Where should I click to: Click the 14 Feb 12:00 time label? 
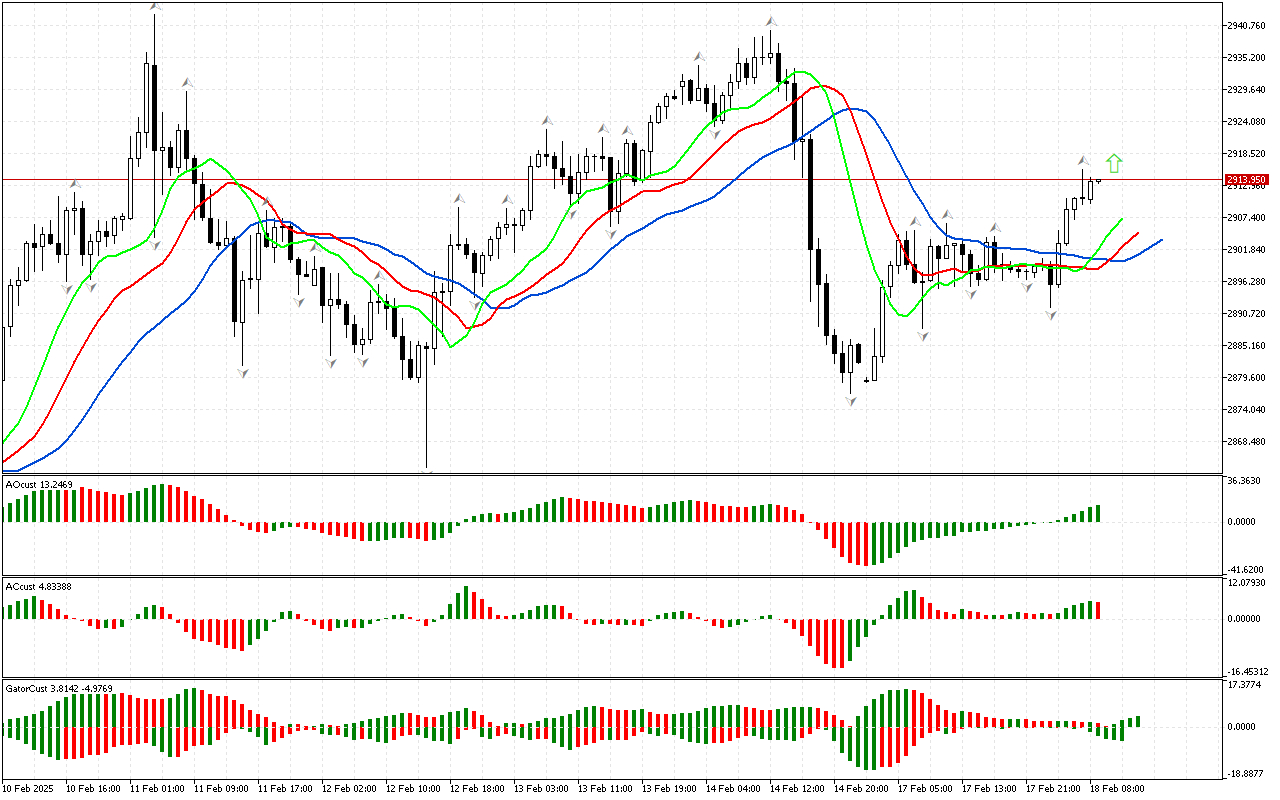pyautogui.click(x=797, y=789)
